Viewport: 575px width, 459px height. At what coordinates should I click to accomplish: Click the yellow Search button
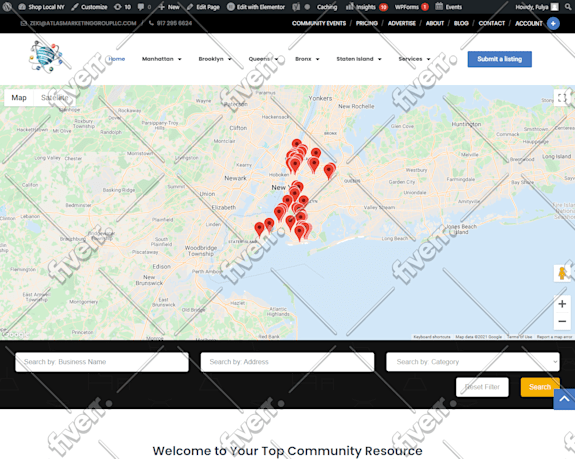pyautogui.click(x=540, y=387)
